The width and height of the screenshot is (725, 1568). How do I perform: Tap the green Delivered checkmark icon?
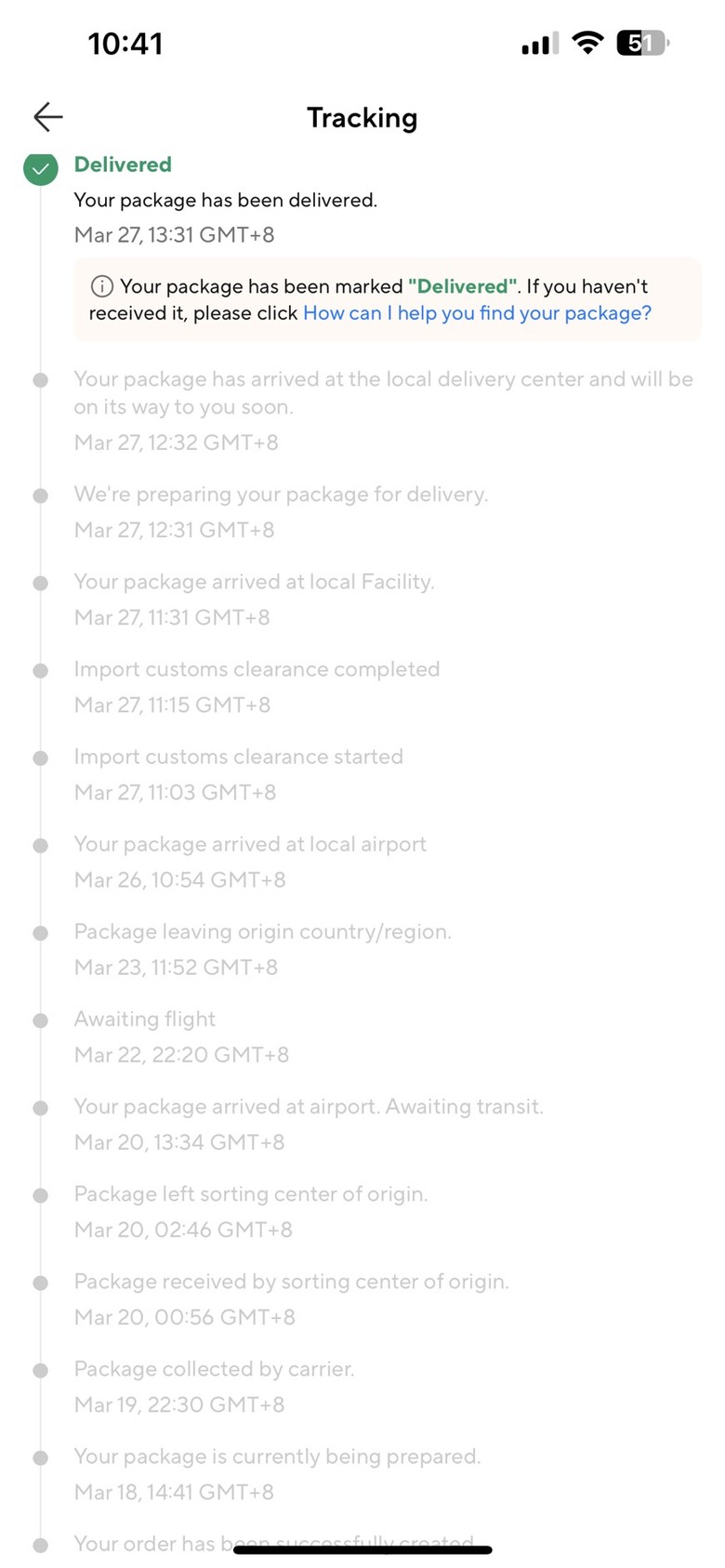(41, 168)
